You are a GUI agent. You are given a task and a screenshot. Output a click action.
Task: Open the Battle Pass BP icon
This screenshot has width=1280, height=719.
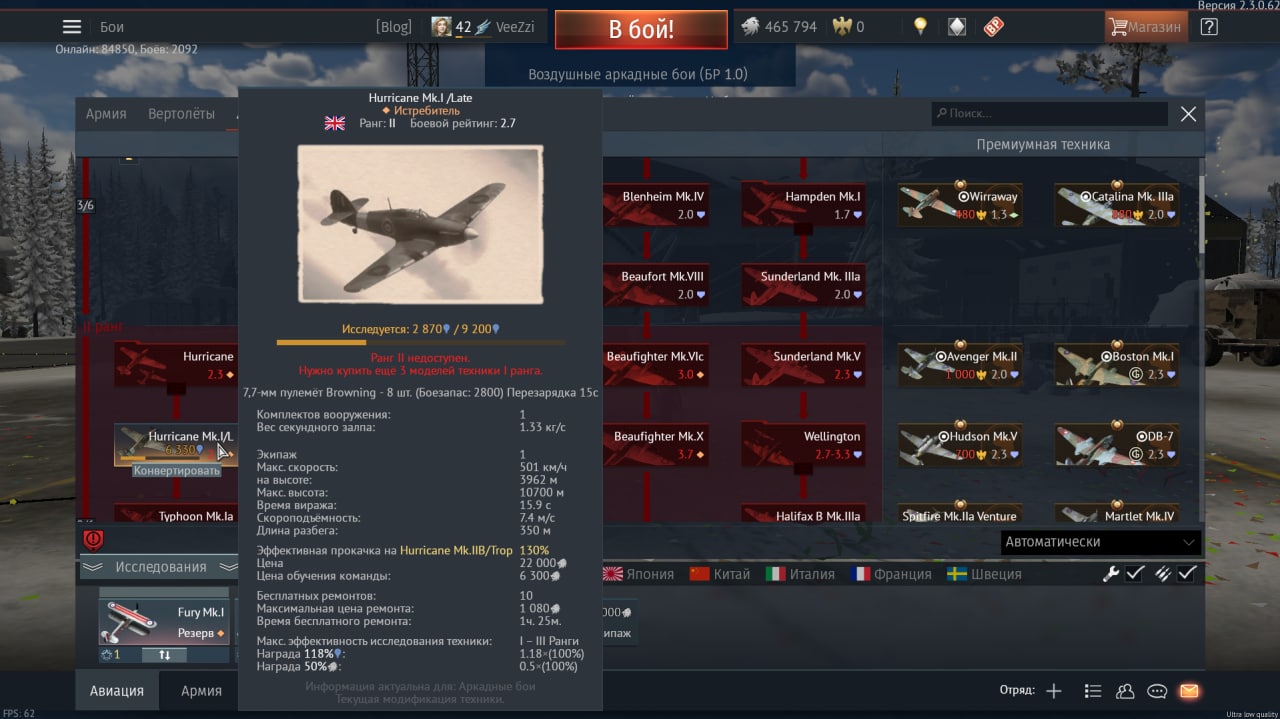point(993,27)
